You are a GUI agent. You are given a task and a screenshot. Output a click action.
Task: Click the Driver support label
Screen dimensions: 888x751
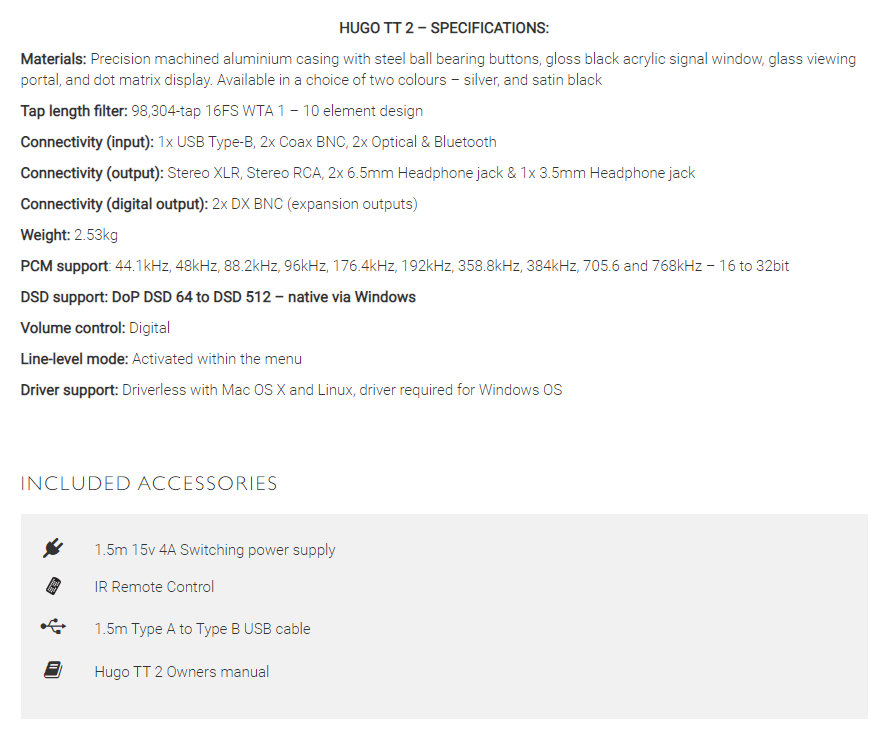click(69, 390)
